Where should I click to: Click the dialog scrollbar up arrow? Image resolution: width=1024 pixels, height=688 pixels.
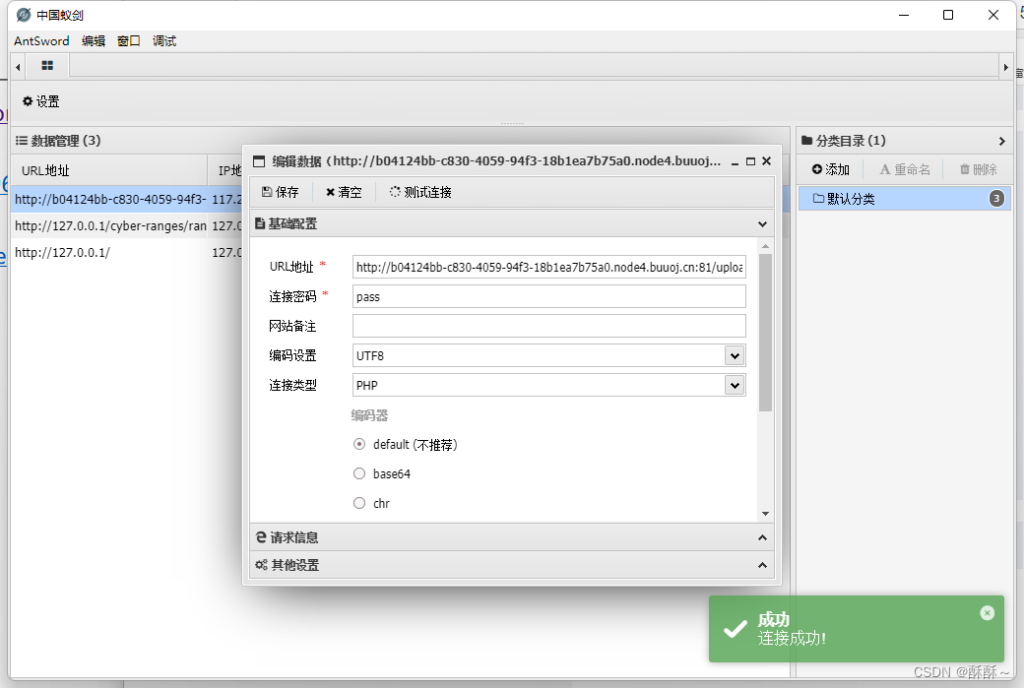[765, 246]
